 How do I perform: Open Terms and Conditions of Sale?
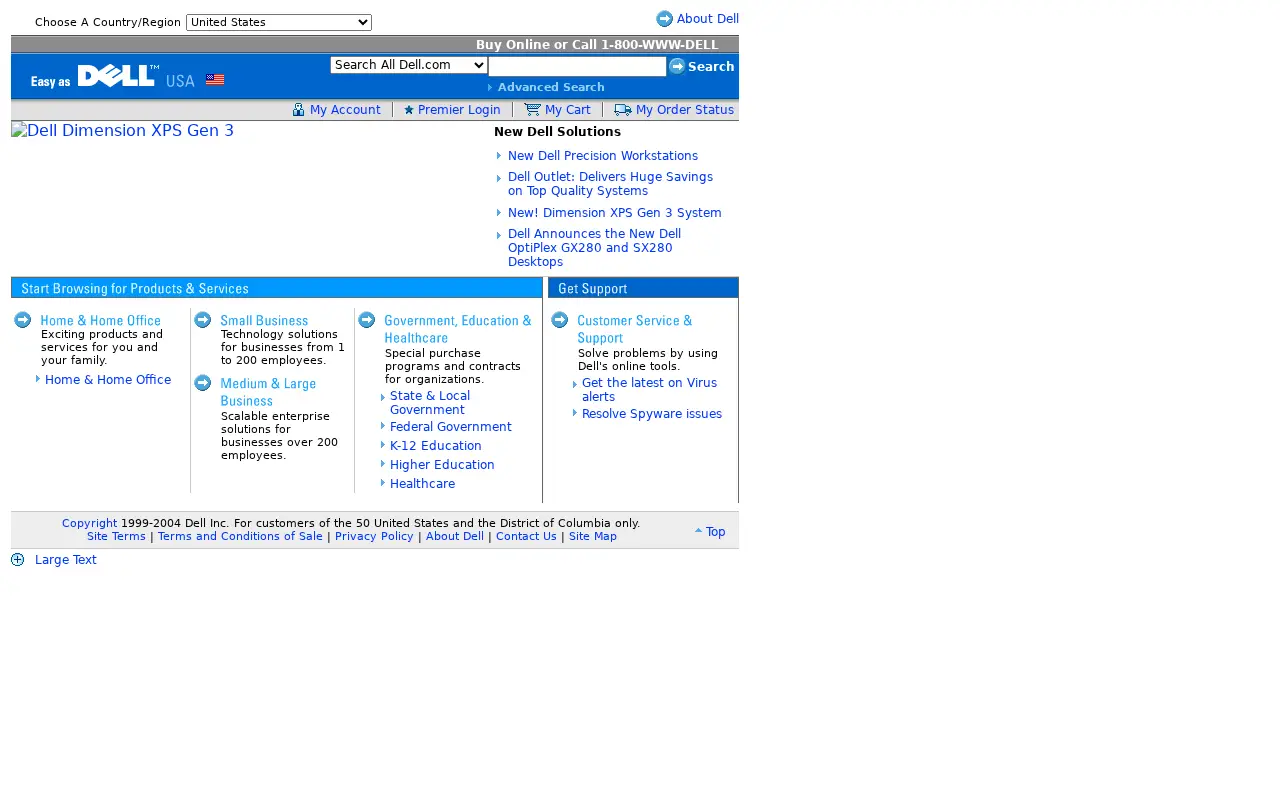pyautogui.click(x=240, y=537)
